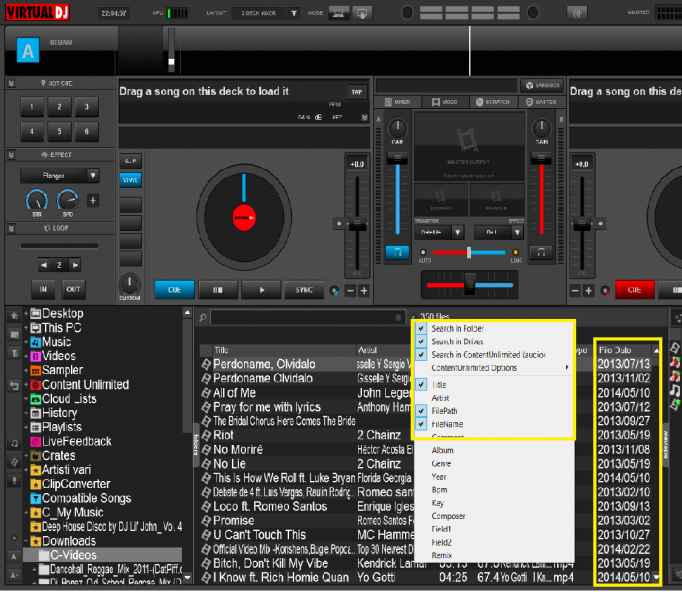Viewport: 682px width, 600px height.
Task: Collapse the EFFECT panel
Action: click(x=11, y=155)
